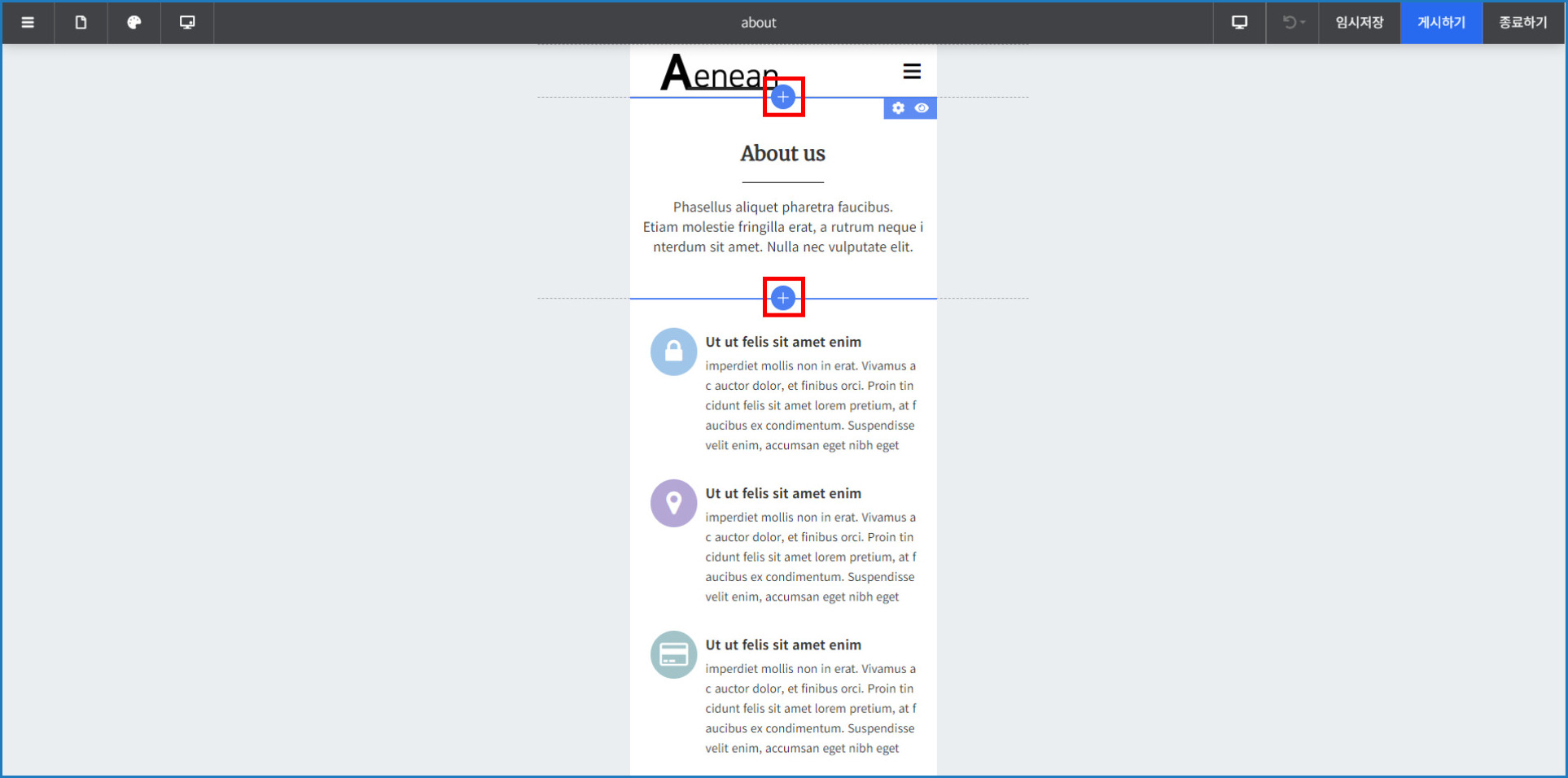Select the Phasellus aliquet paragraph text
The image size is (1568, 778).
click(782, 227)
